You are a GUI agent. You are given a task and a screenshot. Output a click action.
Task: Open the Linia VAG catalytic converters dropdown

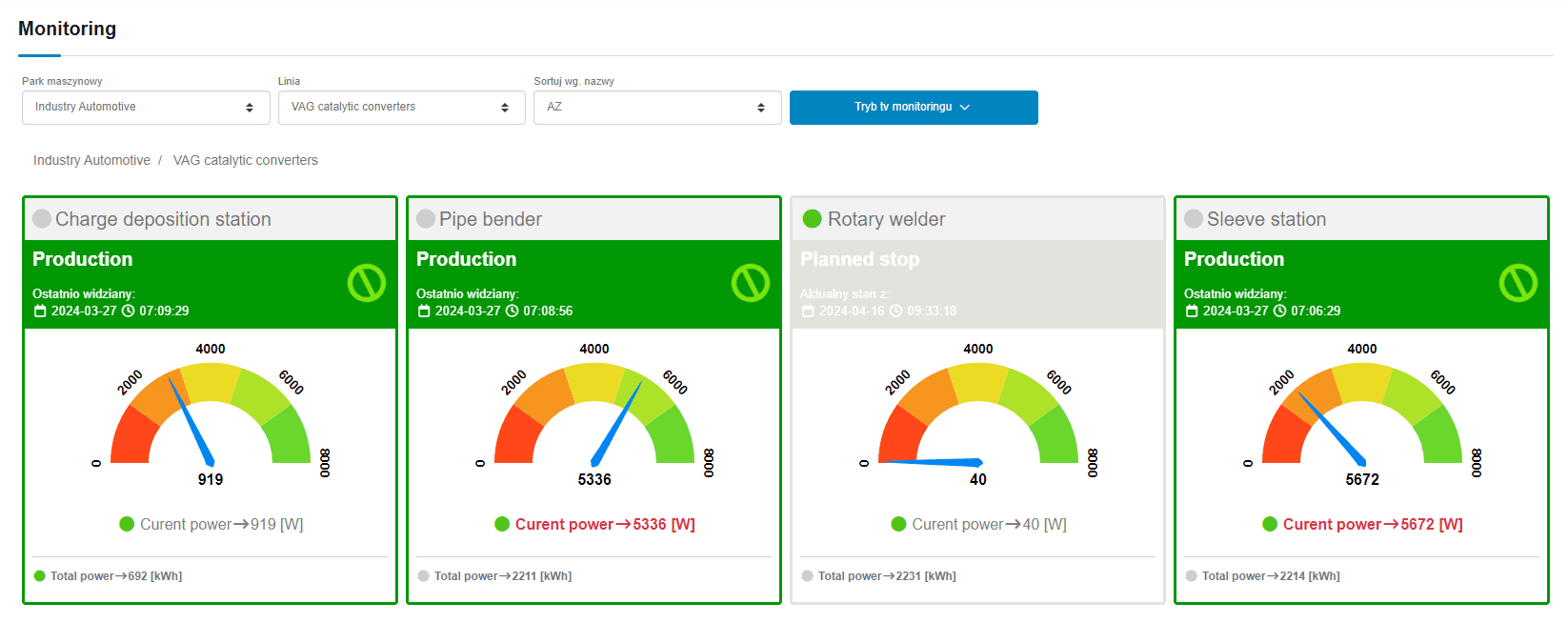tap(401, 108)
